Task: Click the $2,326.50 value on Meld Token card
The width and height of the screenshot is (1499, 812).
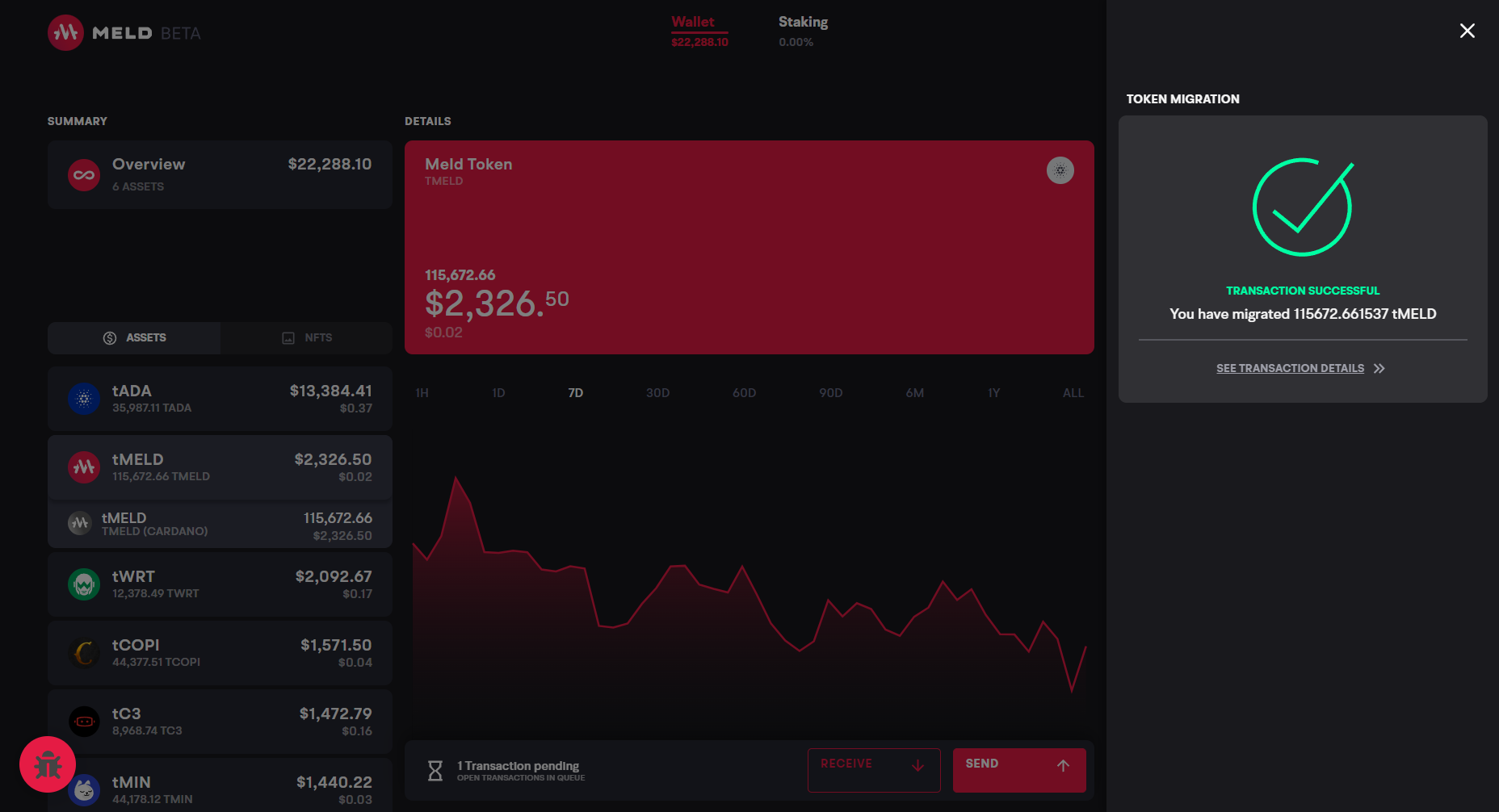Action: pos(498,303)
